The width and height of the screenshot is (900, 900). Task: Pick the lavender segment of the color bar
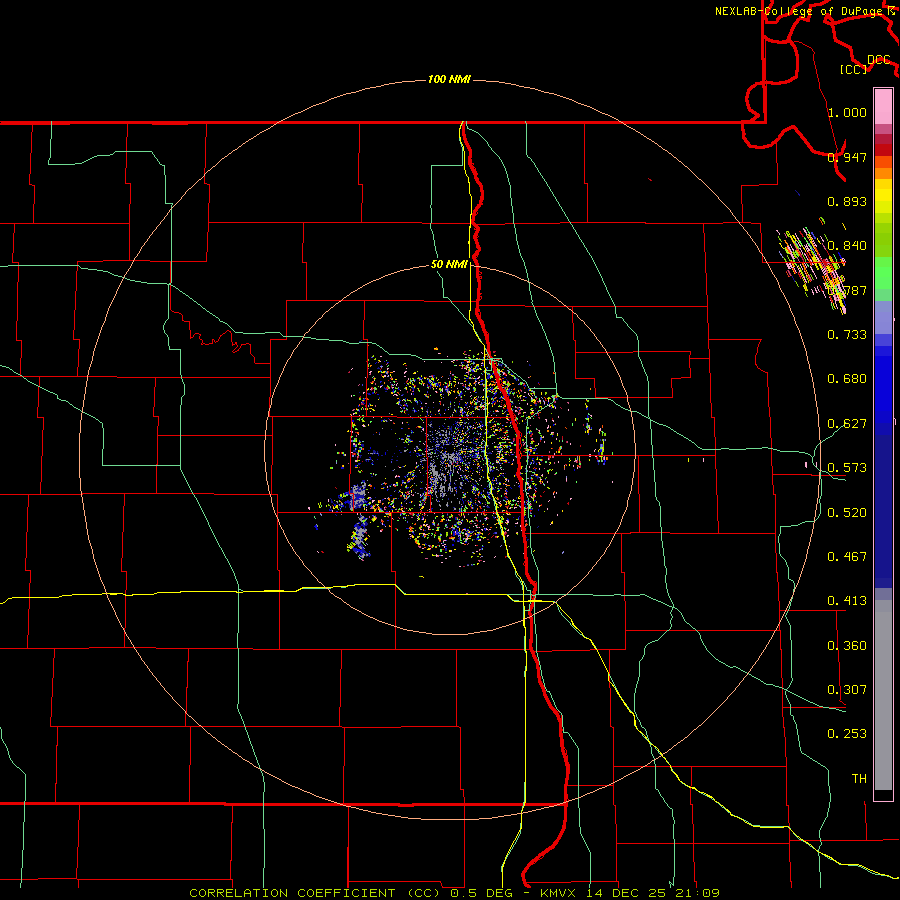click(x=883, y=318)
